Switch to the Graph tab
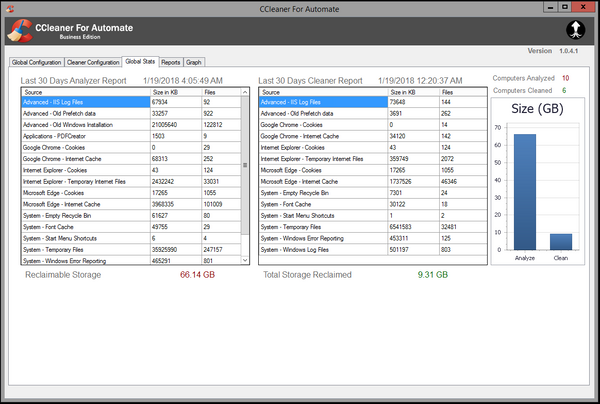The width and height of the screenshot is (600, 404). point(194,62)
